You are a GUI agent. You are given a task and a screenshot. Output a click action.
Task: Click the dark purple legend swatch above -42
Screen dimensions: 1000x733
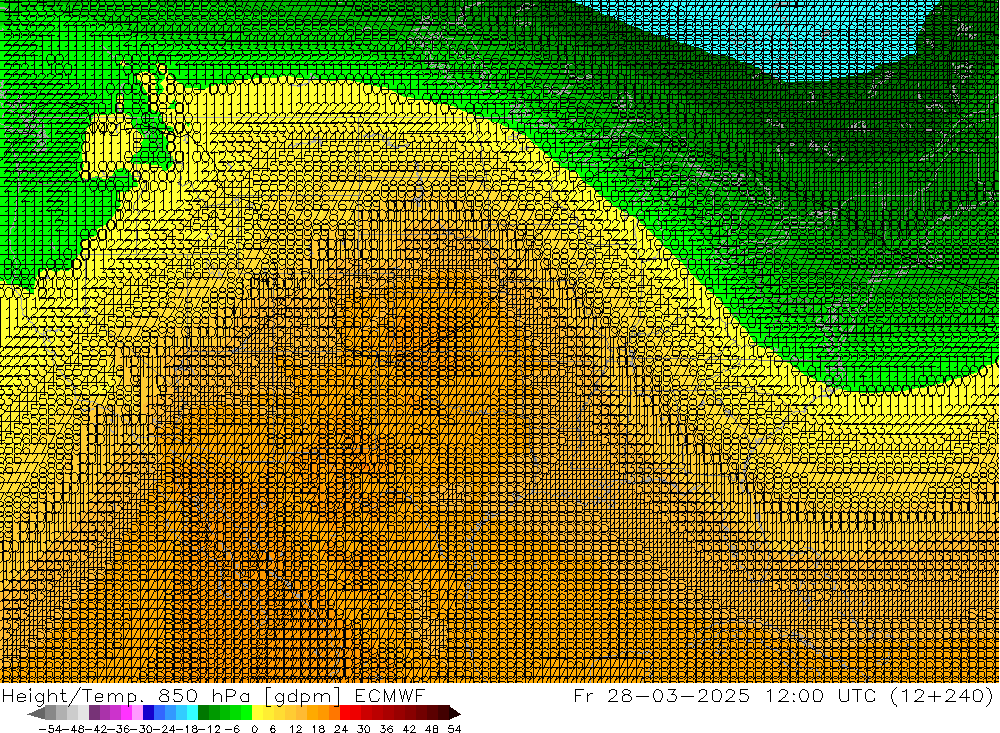pyautogui.click(x=94, y=713)
